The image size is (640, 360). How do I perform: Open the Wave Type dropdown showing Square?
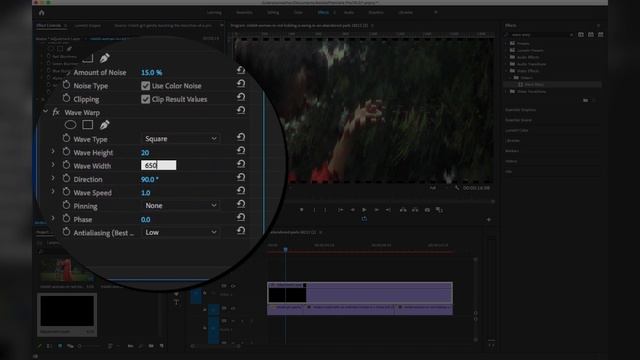pos(180,139)
